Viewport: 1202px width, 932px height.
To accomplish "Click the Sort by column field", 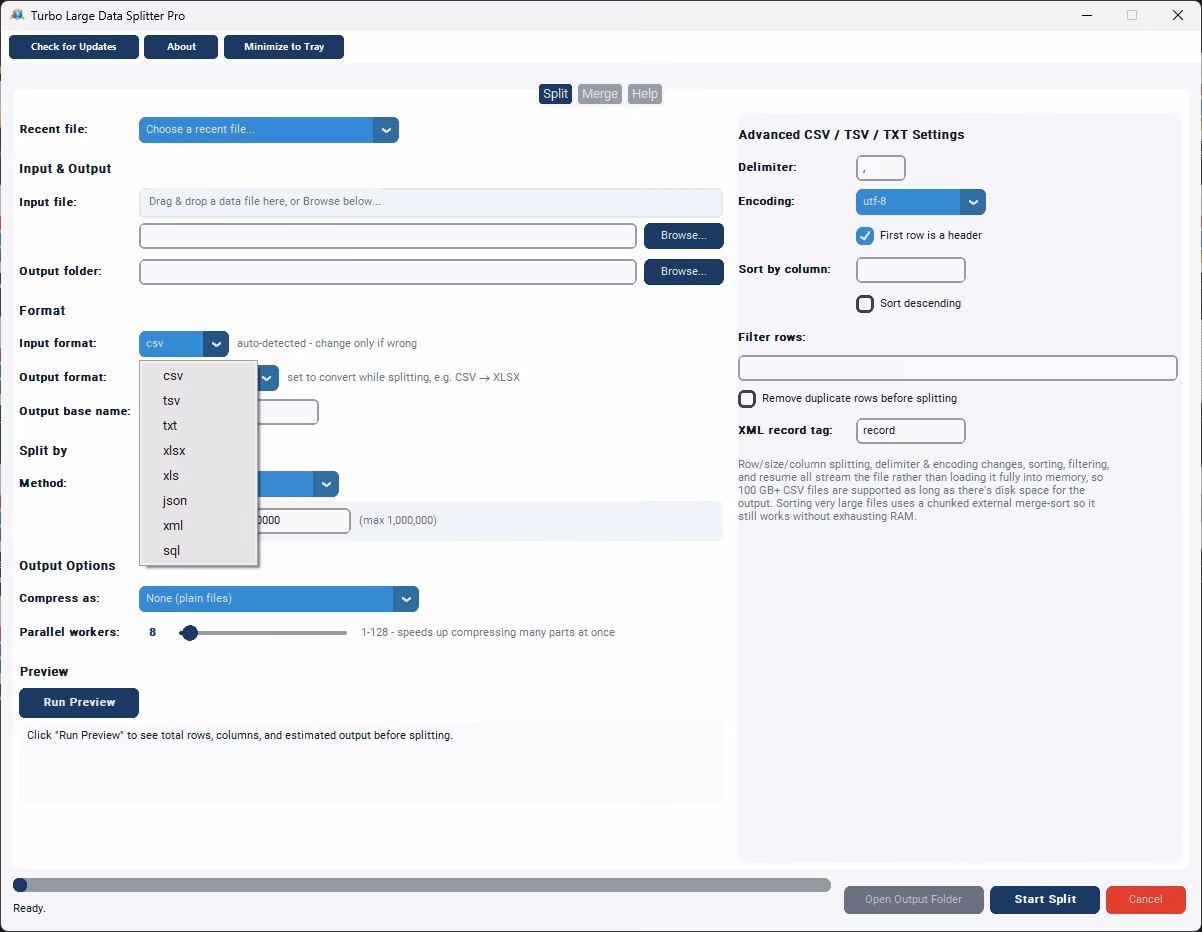I will point(911,270).
